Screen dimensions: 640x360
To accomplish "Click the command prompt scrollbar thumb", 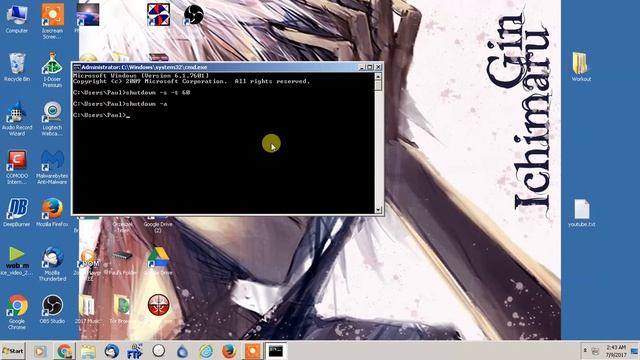I will (x=378, y=85).
